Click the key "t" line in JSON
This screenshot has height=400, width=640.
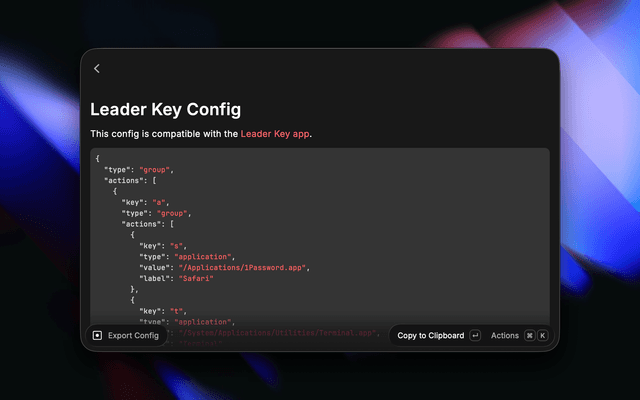[x=163, y=311]
